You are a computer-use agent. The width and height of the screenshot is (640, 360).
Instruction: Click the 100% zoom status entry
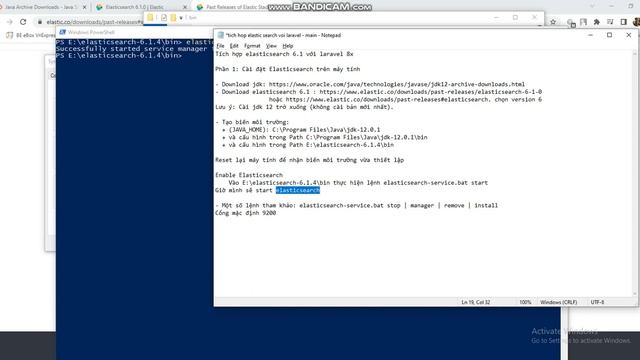[x=525, y=302]
